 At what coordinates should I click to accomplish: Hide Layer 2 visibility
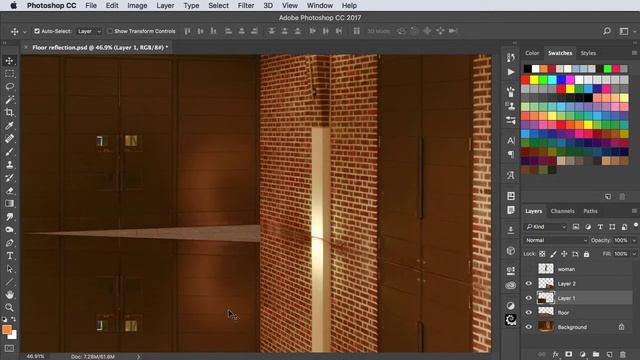(x=529, y=283)
